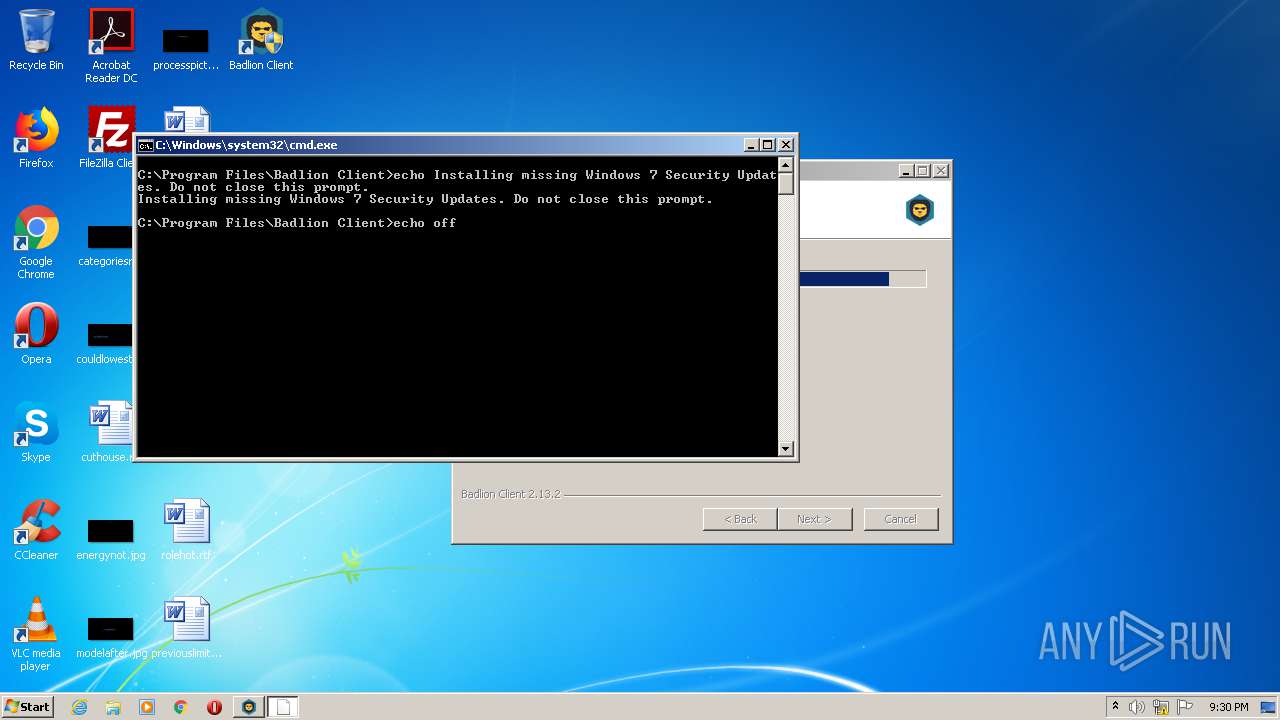Click the cmd scrollbar thumb
Screen dimensions: 1280x720
pyautogui.click(x=786, y=184)
